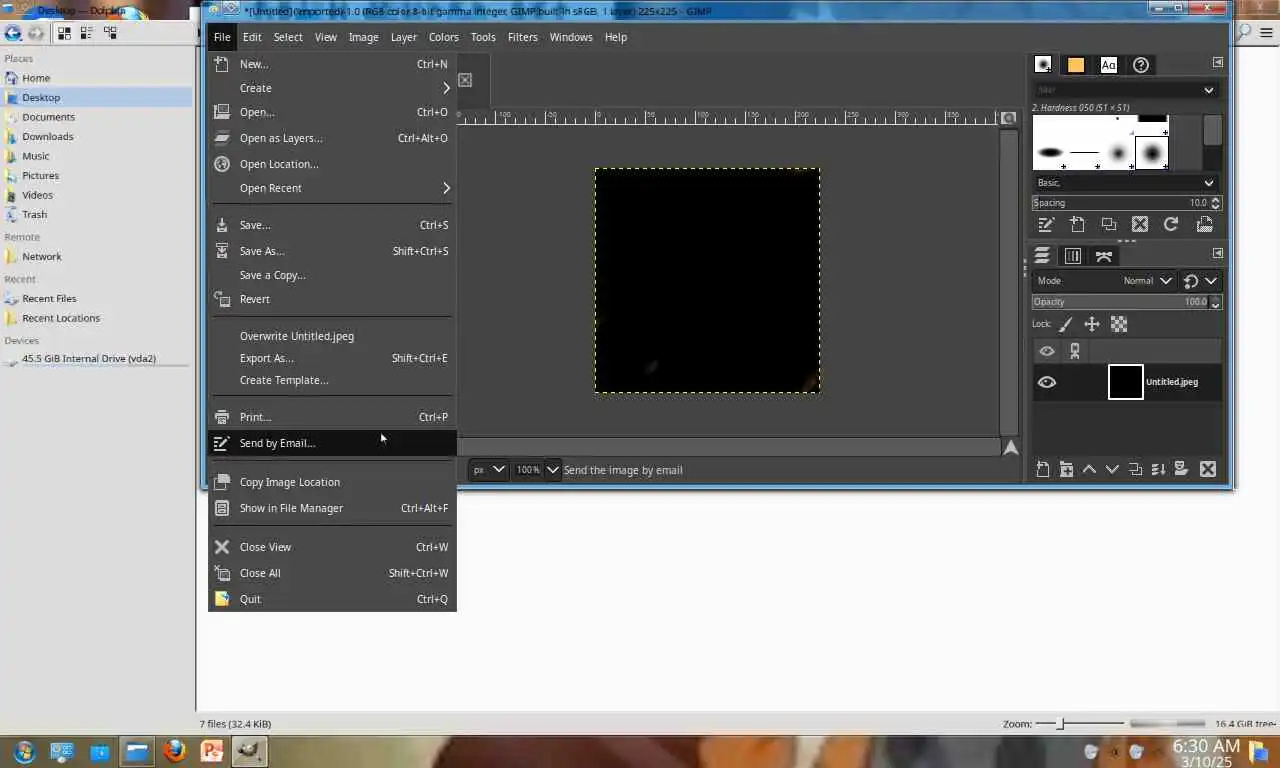Delete the selected brush icon
Image resolution: width=1280 pixels, height=768 pixels.
[1139, 224]
